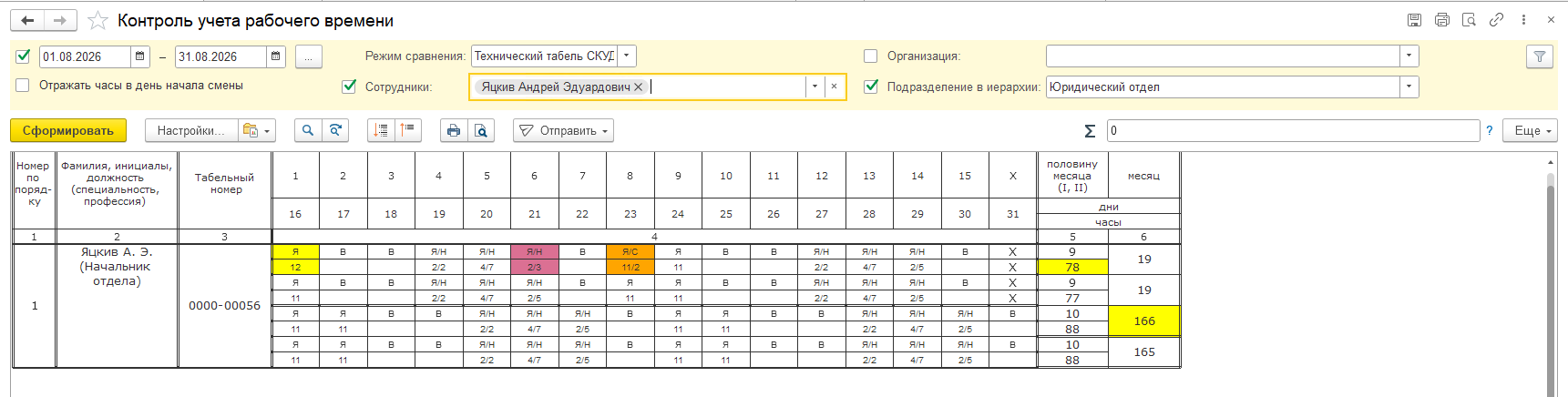Image resolution: width=1568 pixels, height=397 pixels.
Task: Enable Отражать часы в день начала смены
Action: coord(24,86)
